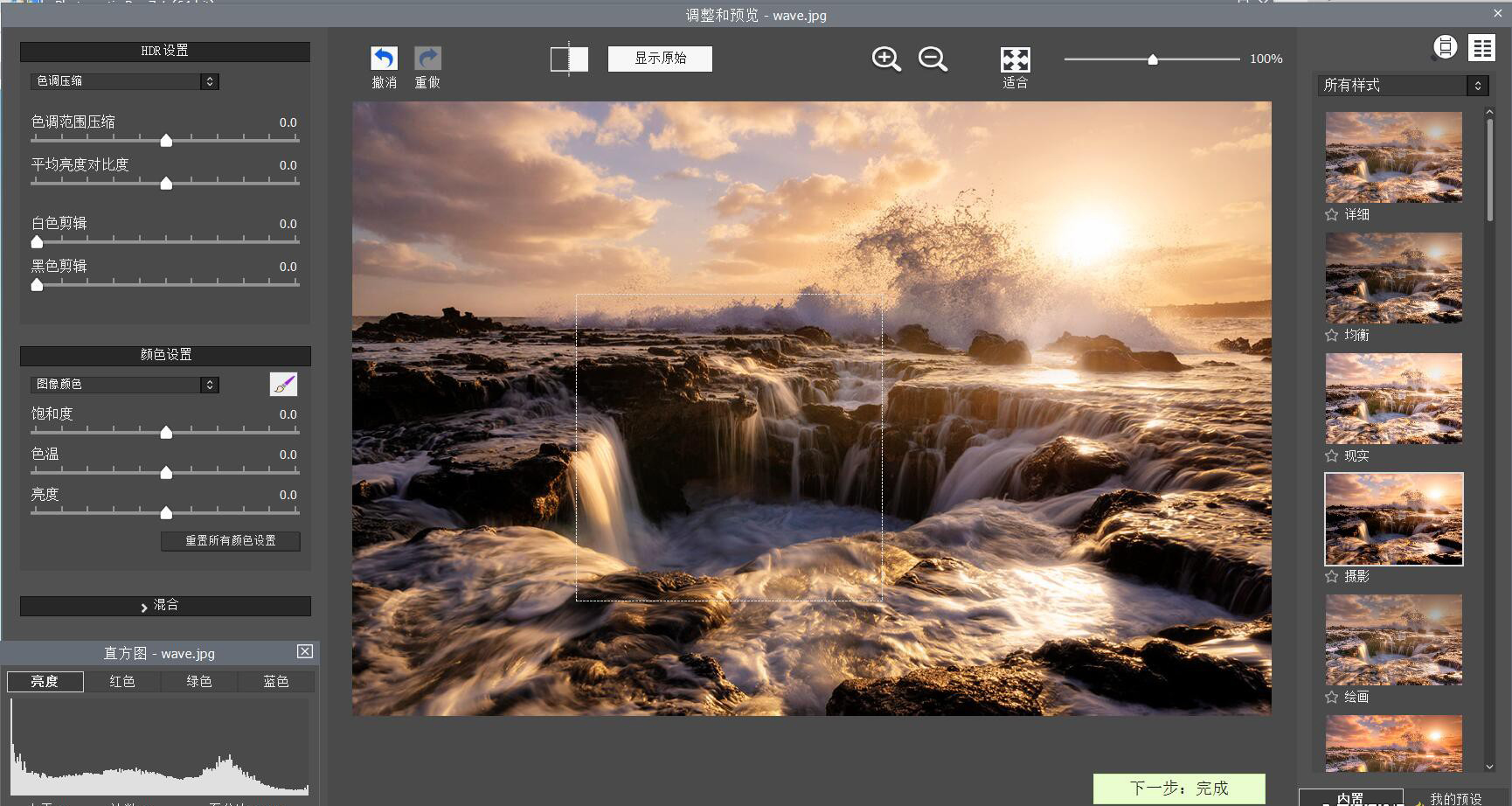Screen dimensions: 1512x806
Task: Click the 重做 (redo) icon
Action: click(x=427, y=57)
